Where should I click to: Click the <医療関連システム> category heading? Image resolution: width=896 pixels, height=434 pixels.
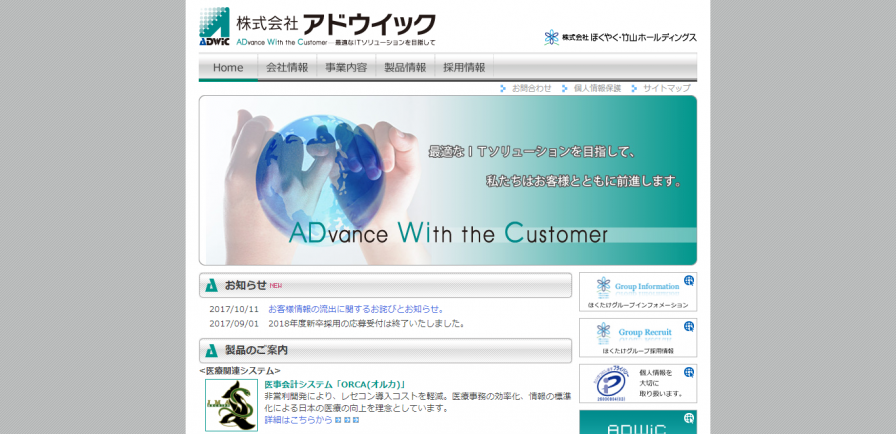coord(240,371)
